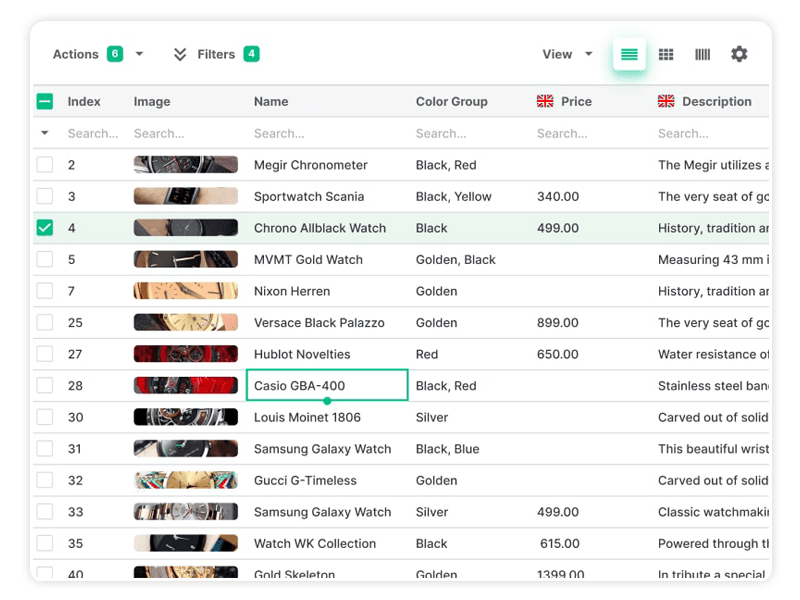Toggle the select-all checkbox in header
Screen dimensions: 800x600
(x=45, y=101)
